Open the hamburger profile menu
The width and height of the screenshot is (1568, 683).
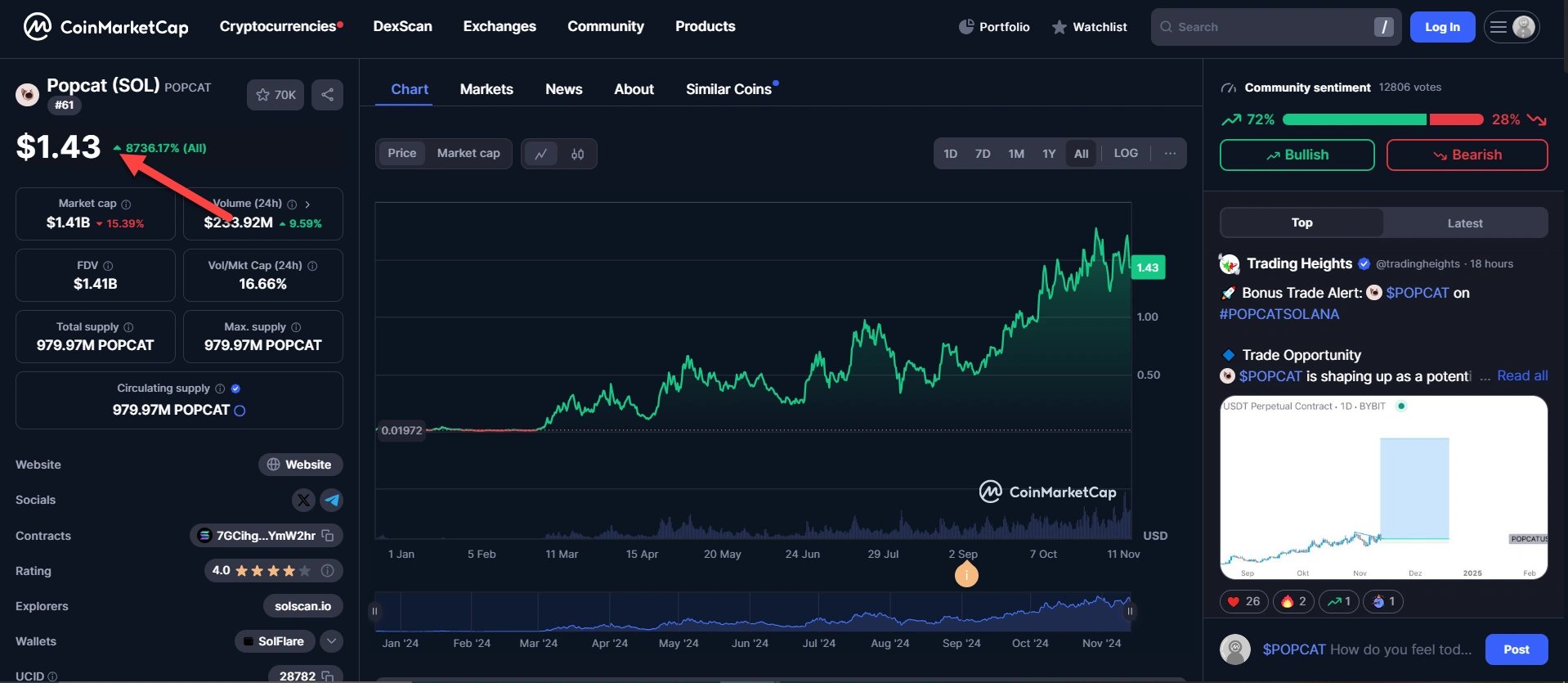pyautogui.click(x=1510, y=27)
